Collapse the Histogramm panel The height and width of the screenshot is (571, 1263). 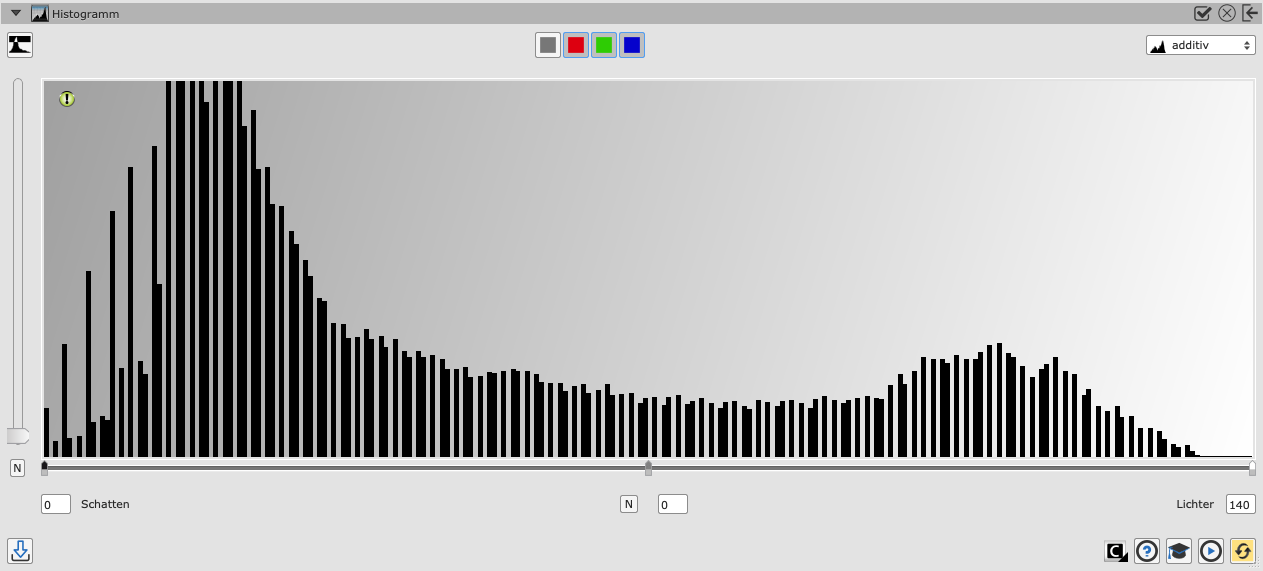pyautogui.click(x=16, y=14)
